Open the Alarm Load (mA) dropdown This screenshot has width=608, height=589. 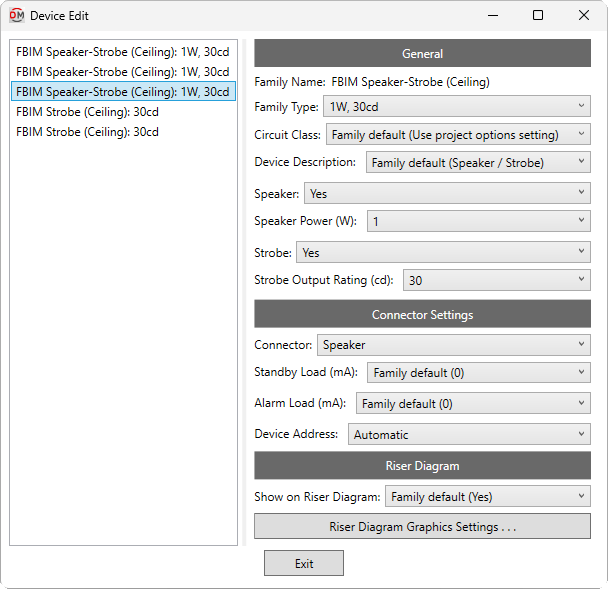[473, 403]
